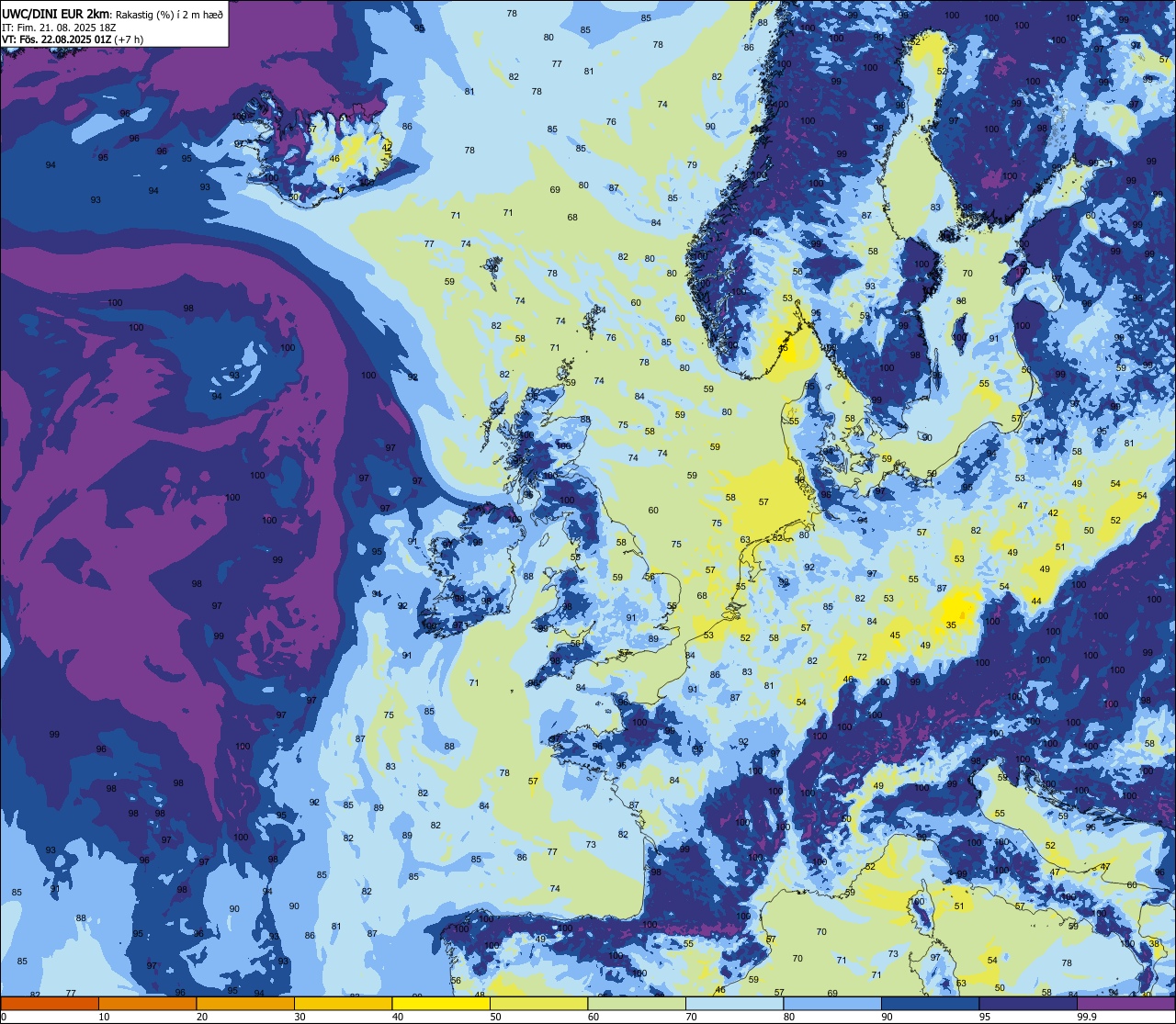Click the '79' humidity value on the map

click(692, 165)
